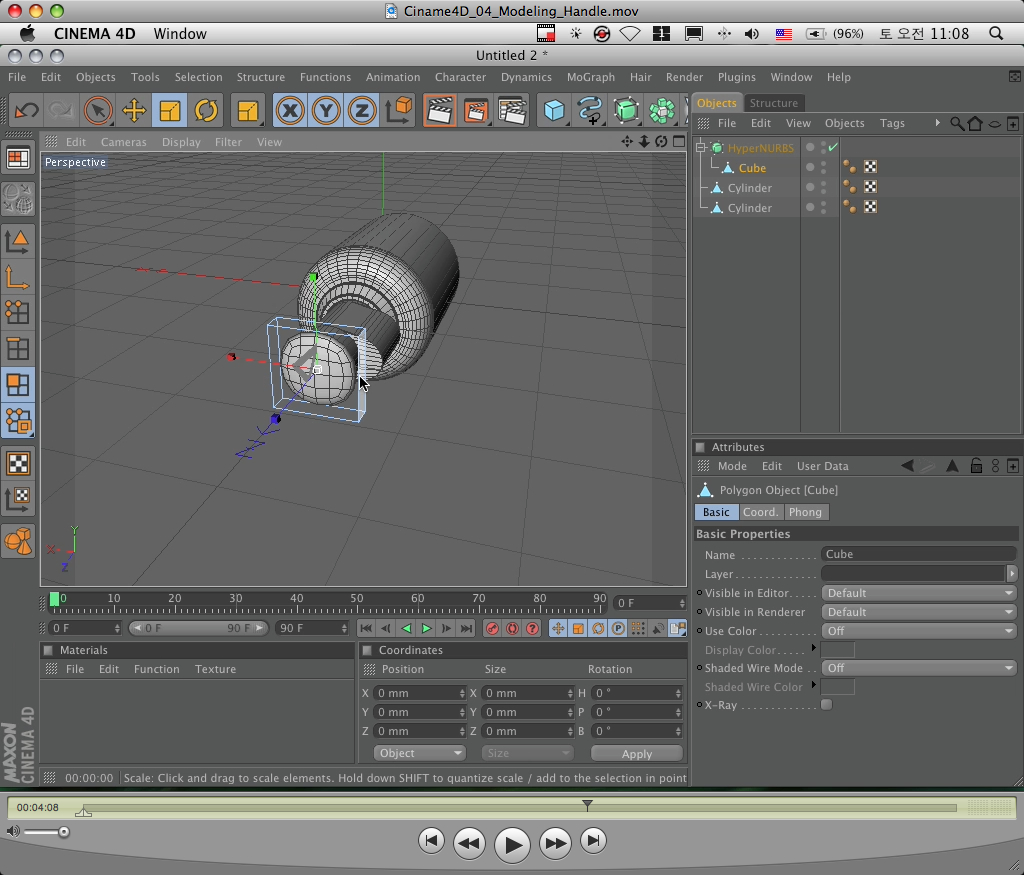This screenshot has width=1024, height=875.
Task: Play animation forward in timeline
Action: [426, 628]
